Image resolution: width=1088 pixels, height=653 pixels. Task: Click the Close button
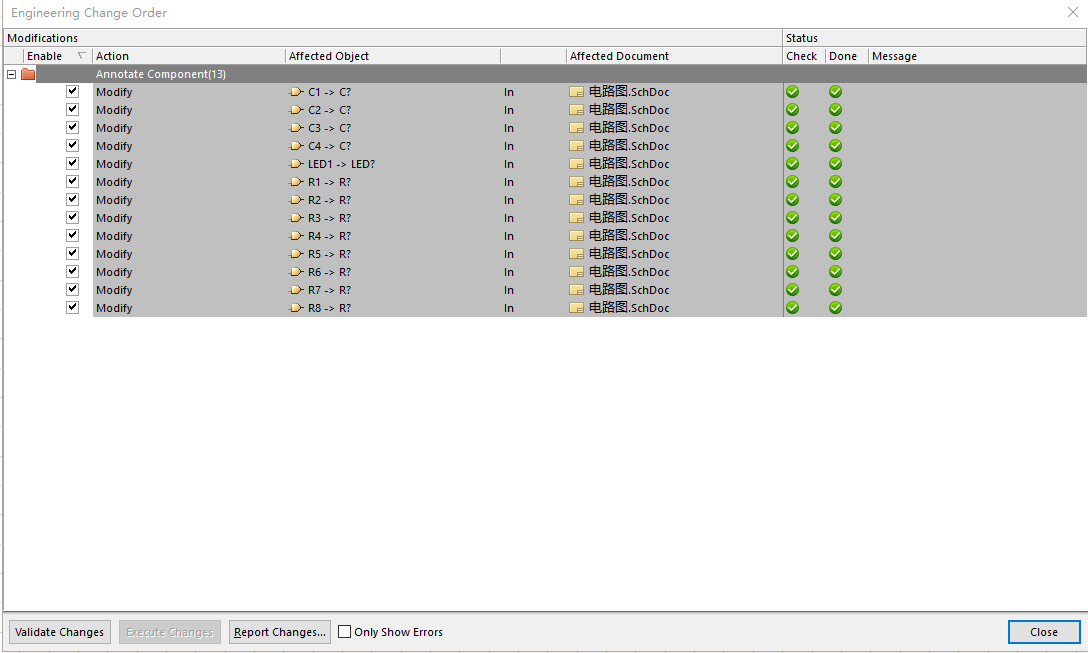1044,632
